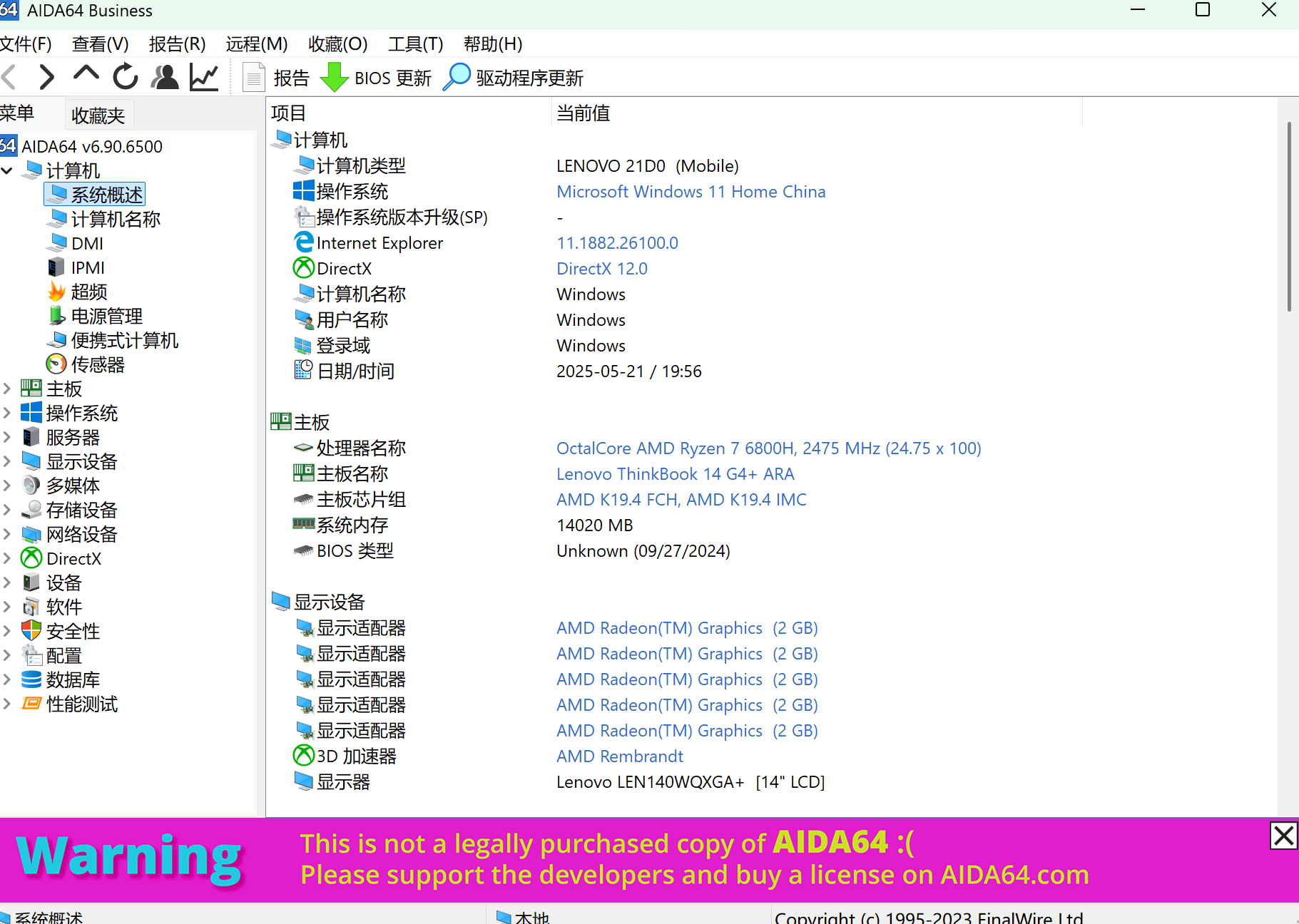Open the 工具(T) menu

[415, 44]
